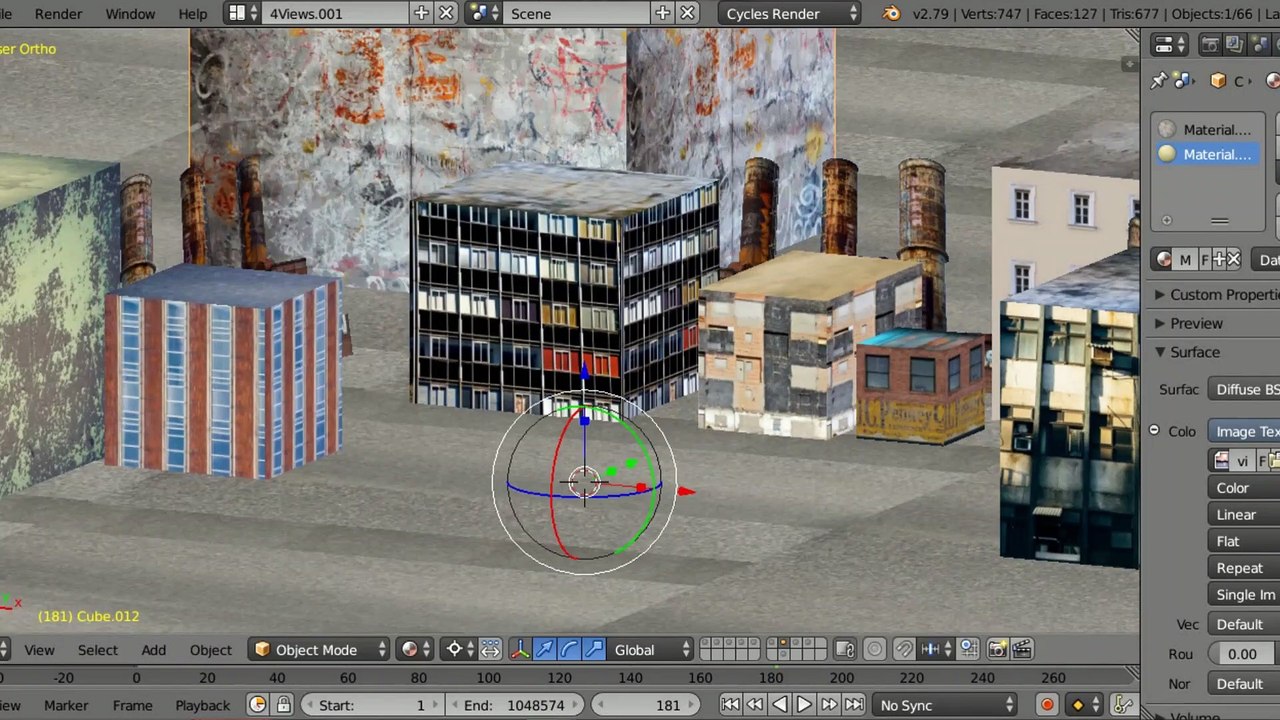Render OpenGL animation clapperboard icon
1280x720 pixels.
[x=1021, y=650]
